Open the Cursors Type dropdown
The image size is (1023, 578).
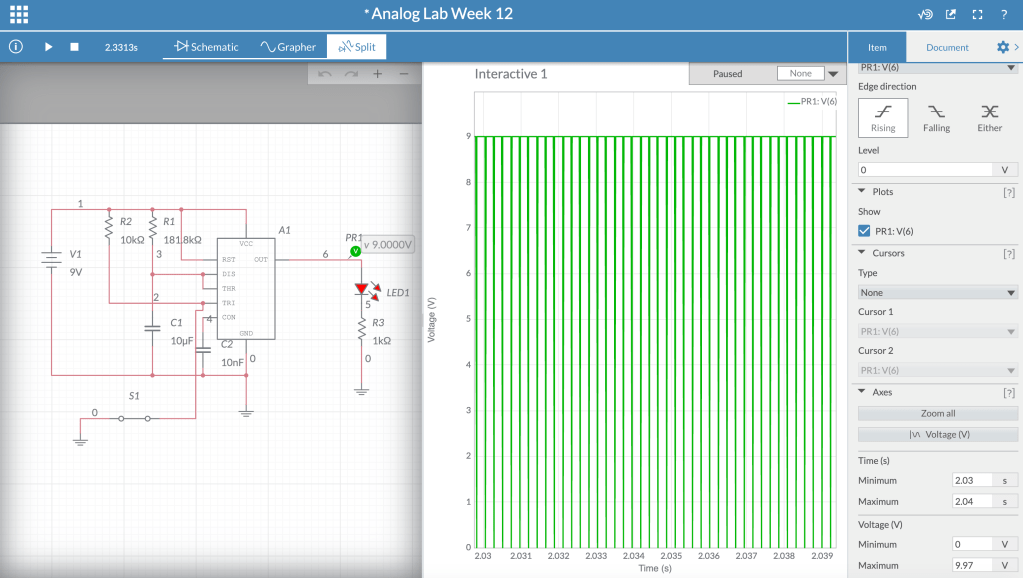[938, 292]
